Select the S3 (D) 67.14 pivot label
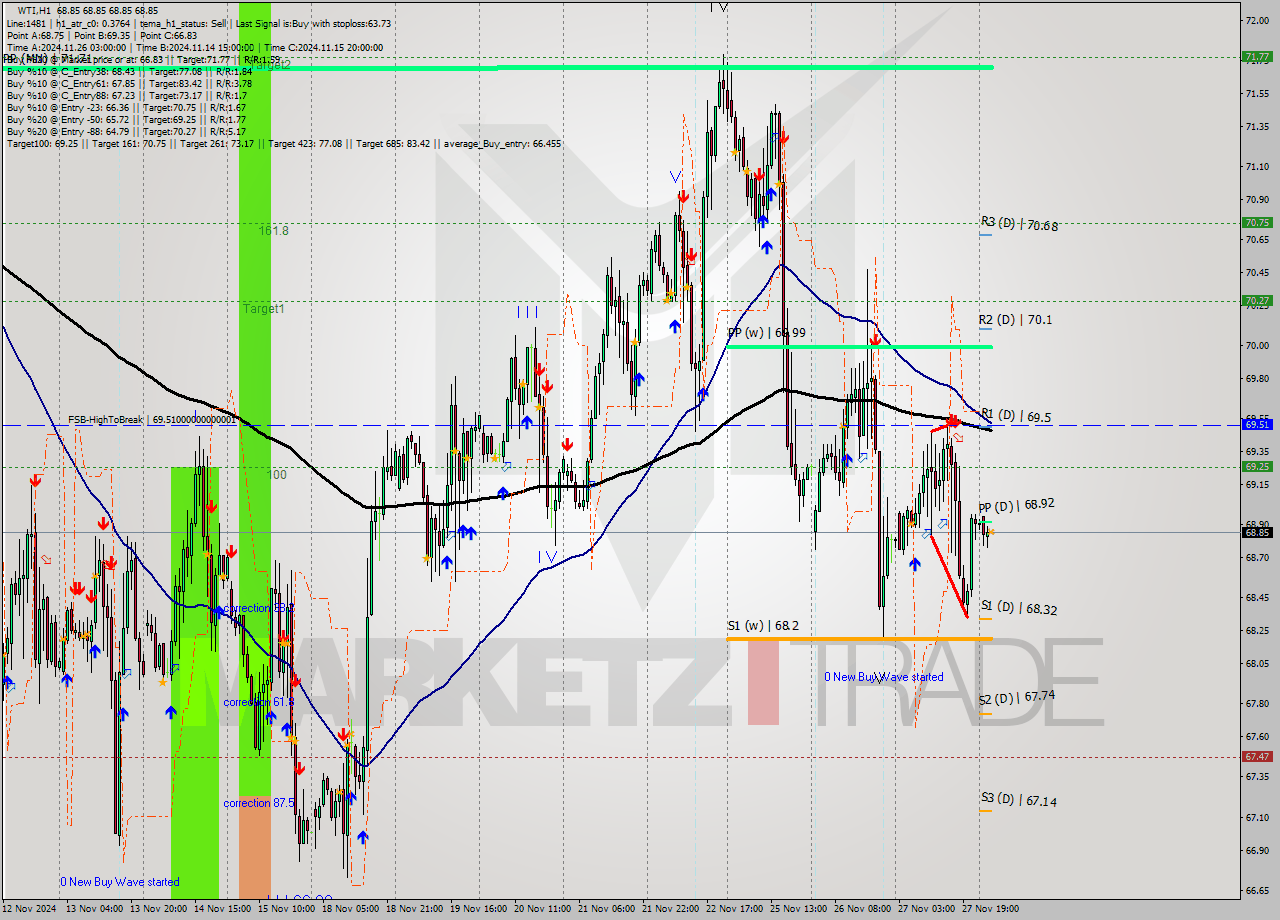The height and width of the screenshot is (920, 1280). pyautogui.click(x=1019, y=801)
